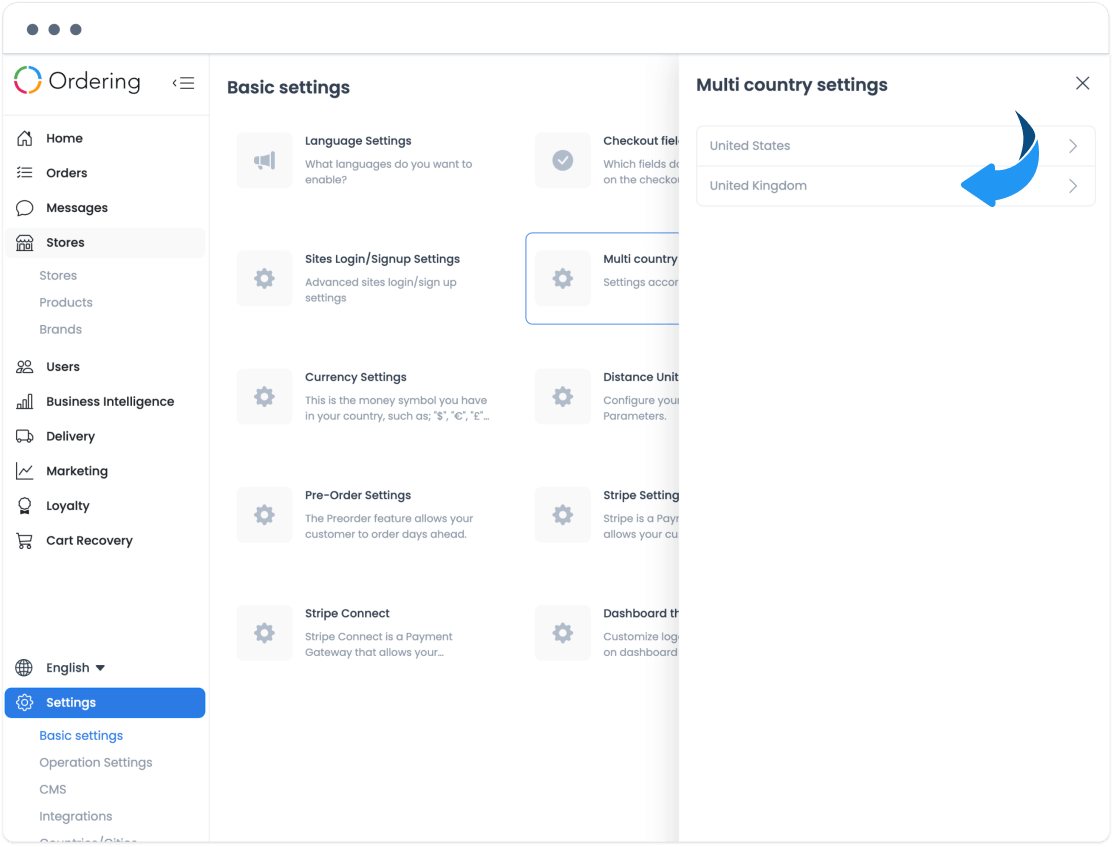Click the Stores shop icon
The width and height of the screenshot is (1113, 847).
point(25,243)
